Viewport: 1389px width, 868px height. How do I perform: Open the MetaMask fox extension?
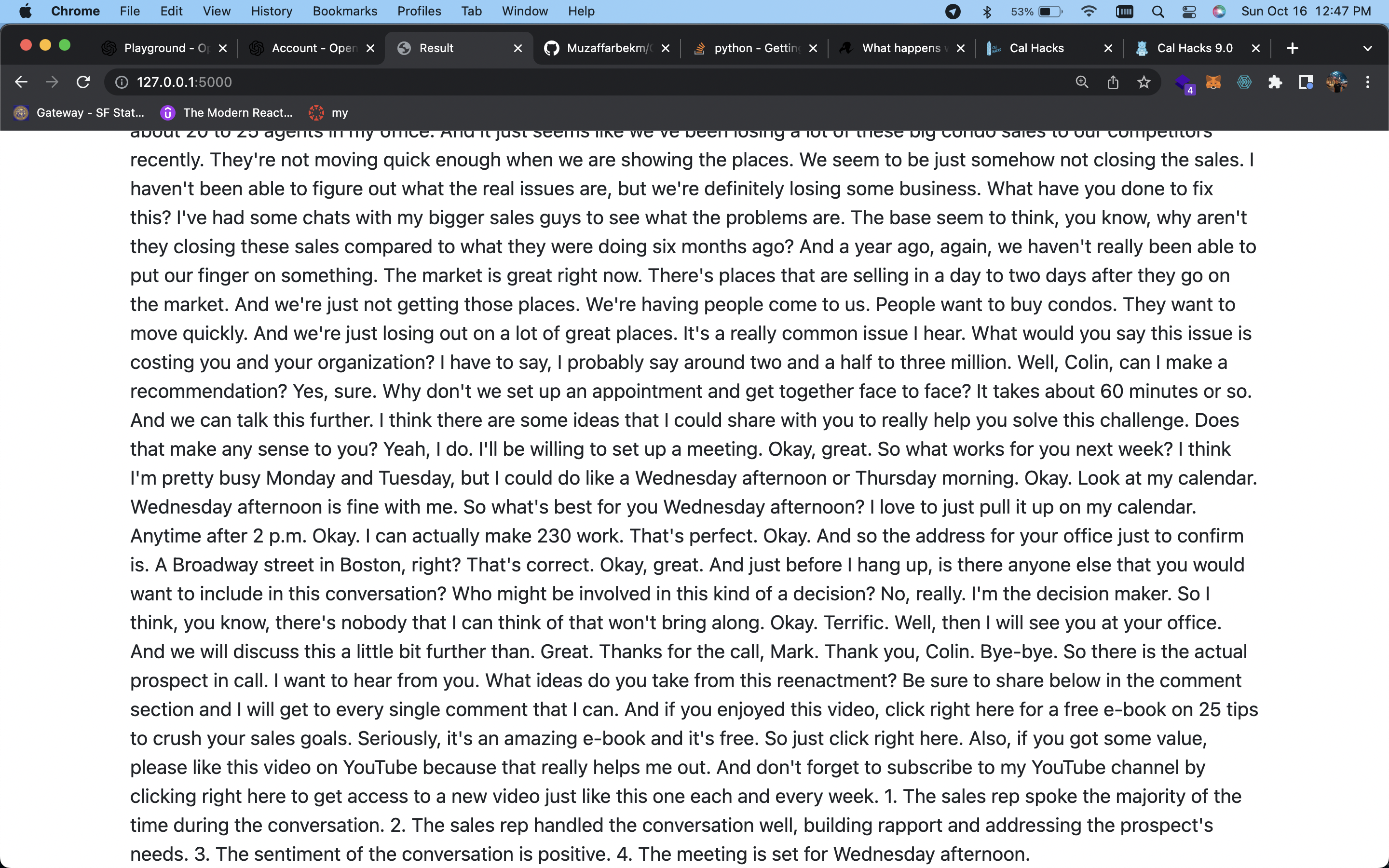tap(1213, 82)
